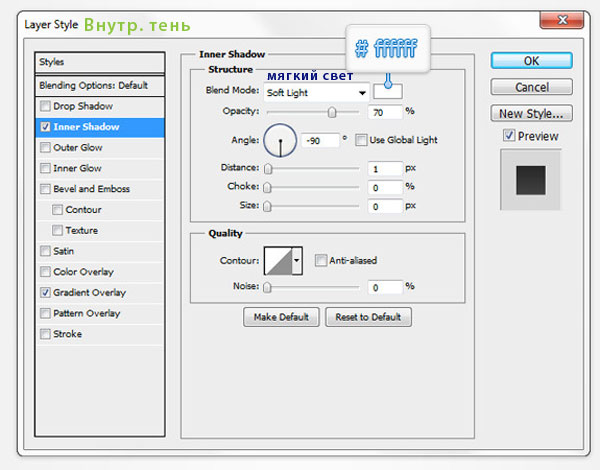This screenshot has height=470, width=600.
Task: Open the Blend Mode dropdown
Action: tap(316, 92)
